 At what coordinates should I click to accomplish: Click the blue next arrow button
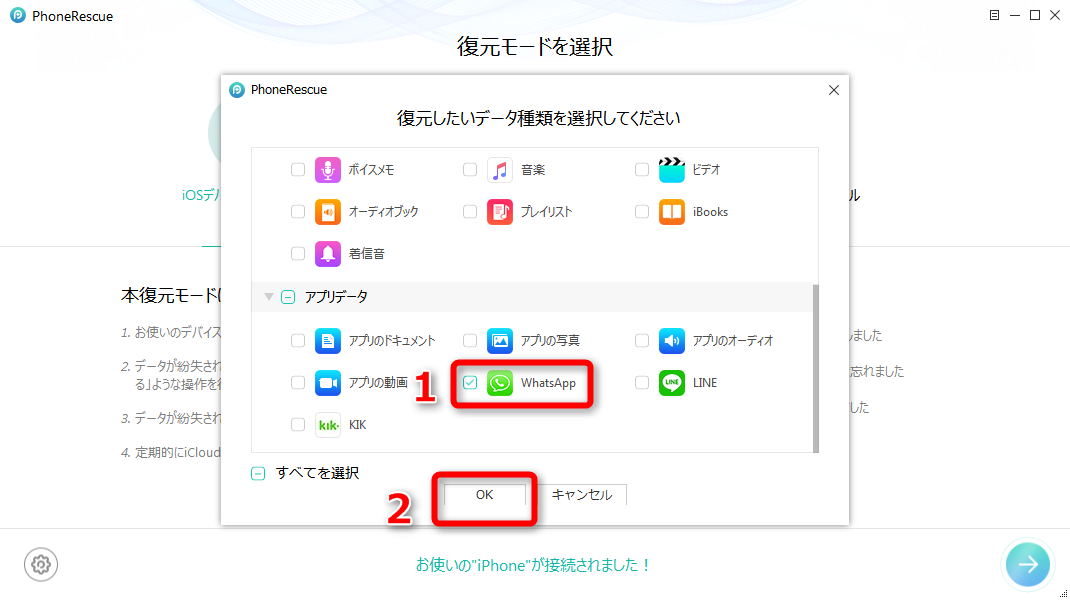click(x=1028, y=564)
